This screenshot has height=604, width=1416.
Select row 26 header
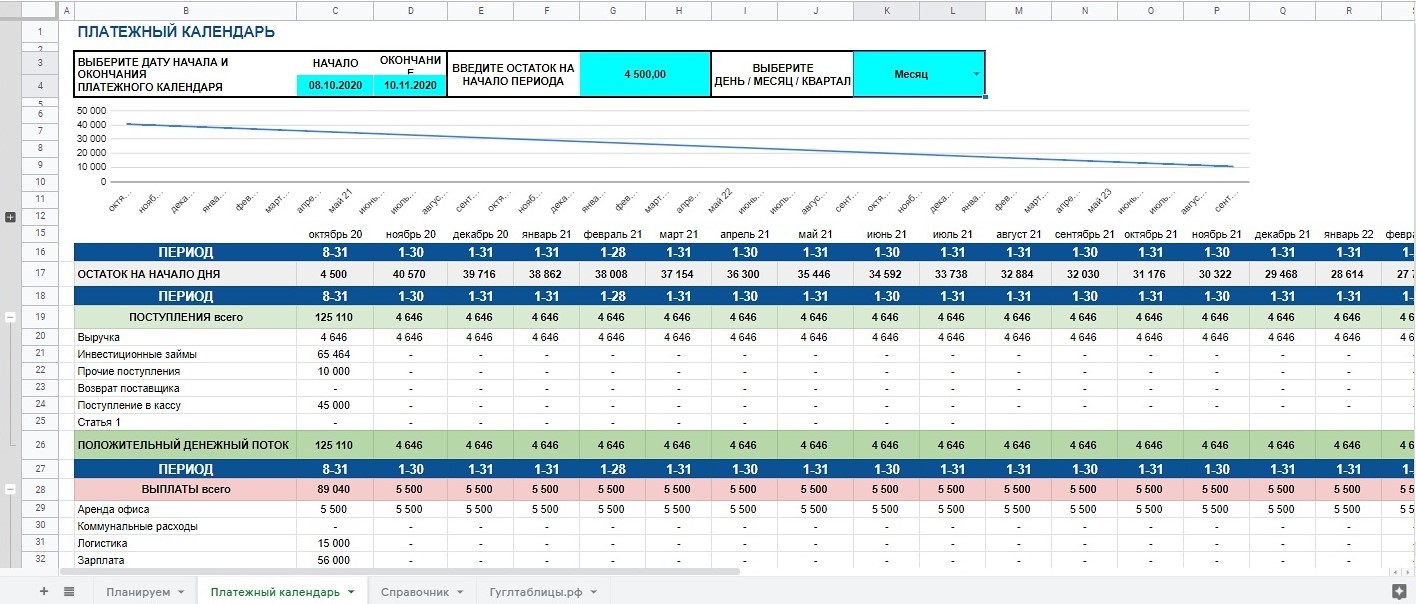[40, 445]
